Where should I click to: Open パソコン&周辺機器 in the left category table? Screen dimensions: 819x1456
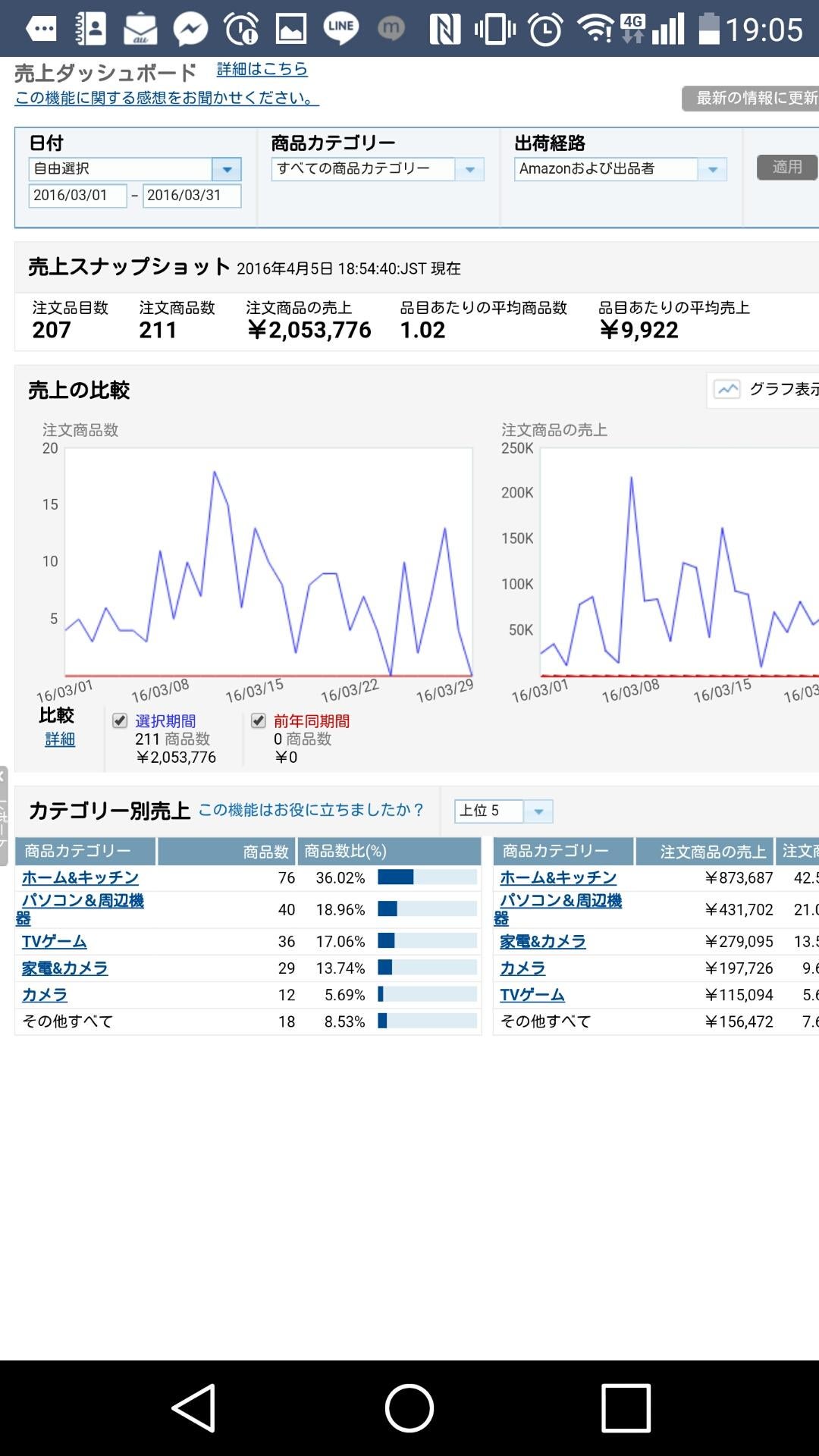pyautogui.click(x=80, y=909)
